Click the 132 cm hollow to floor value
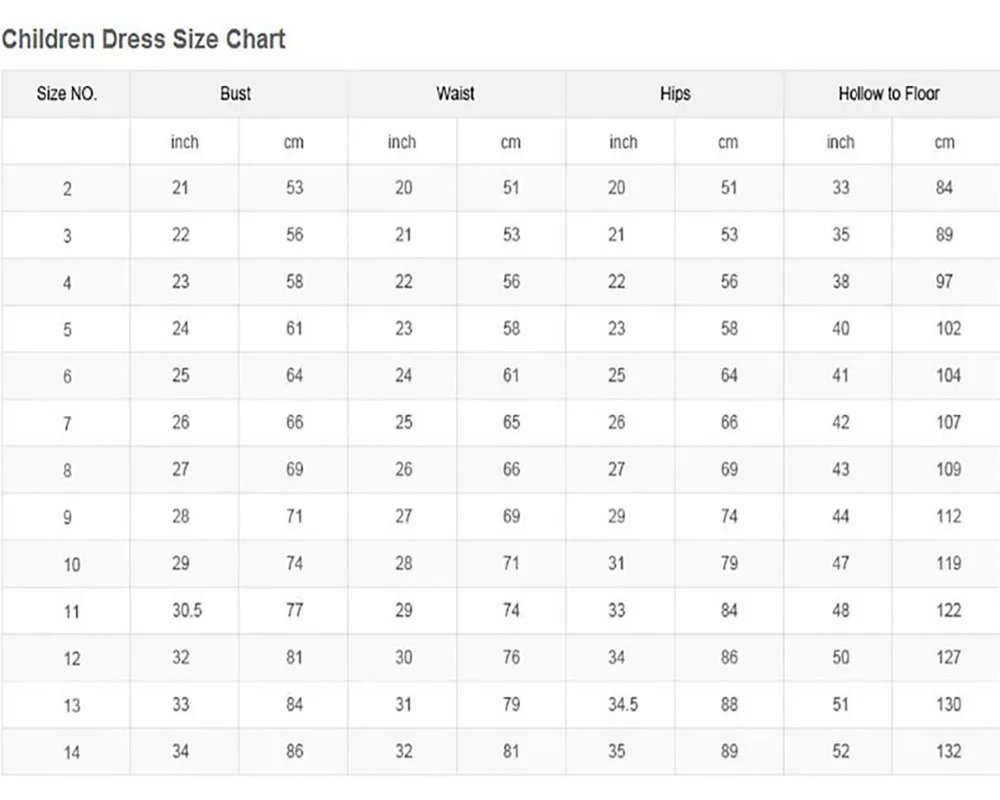This screenshot has height=800, width=1000. (x=948, y=751)
